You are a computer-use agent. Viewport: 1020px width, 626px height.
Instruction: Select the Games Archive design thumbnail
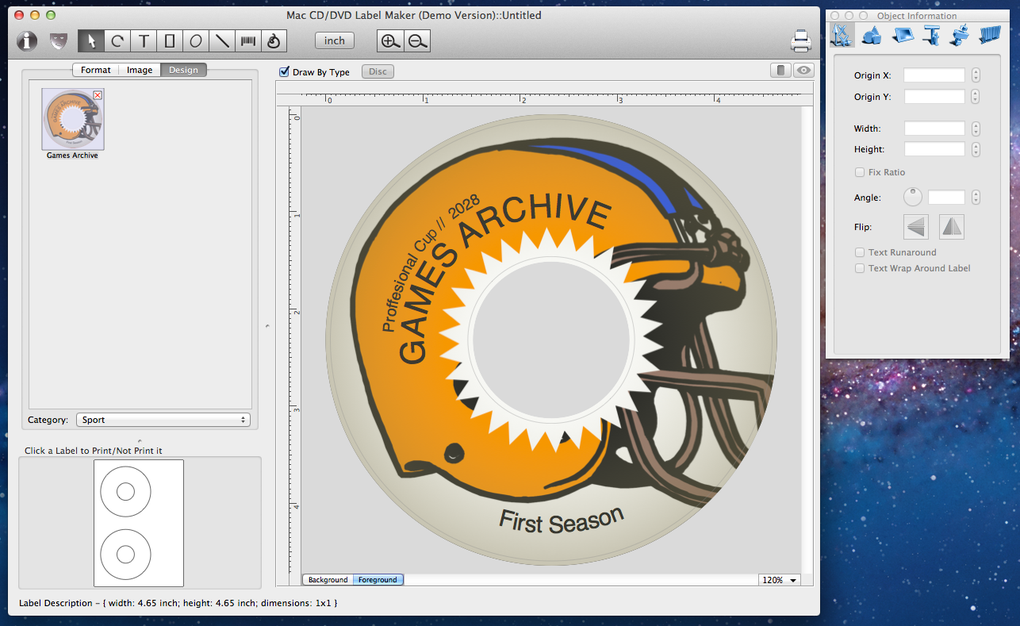point(72,118)
